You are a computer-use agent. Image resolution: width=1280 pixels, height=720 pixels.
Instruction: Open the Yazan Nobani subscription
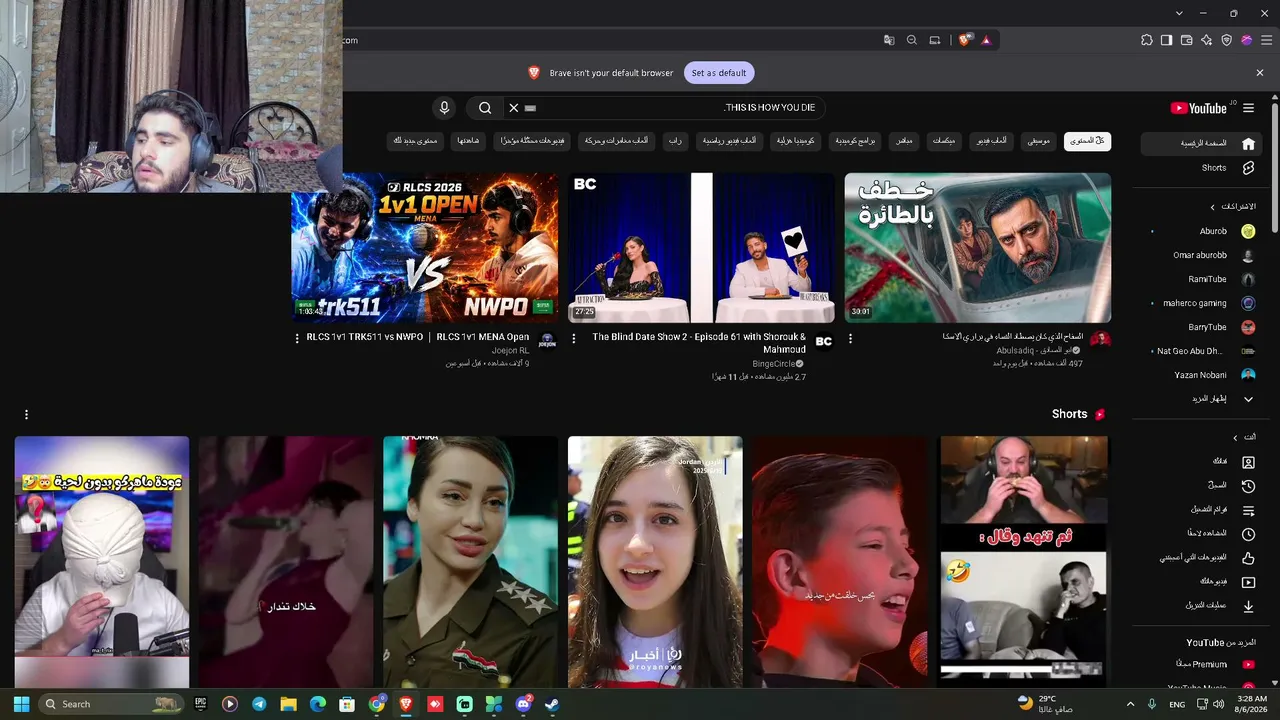[x=1202, y=375]
